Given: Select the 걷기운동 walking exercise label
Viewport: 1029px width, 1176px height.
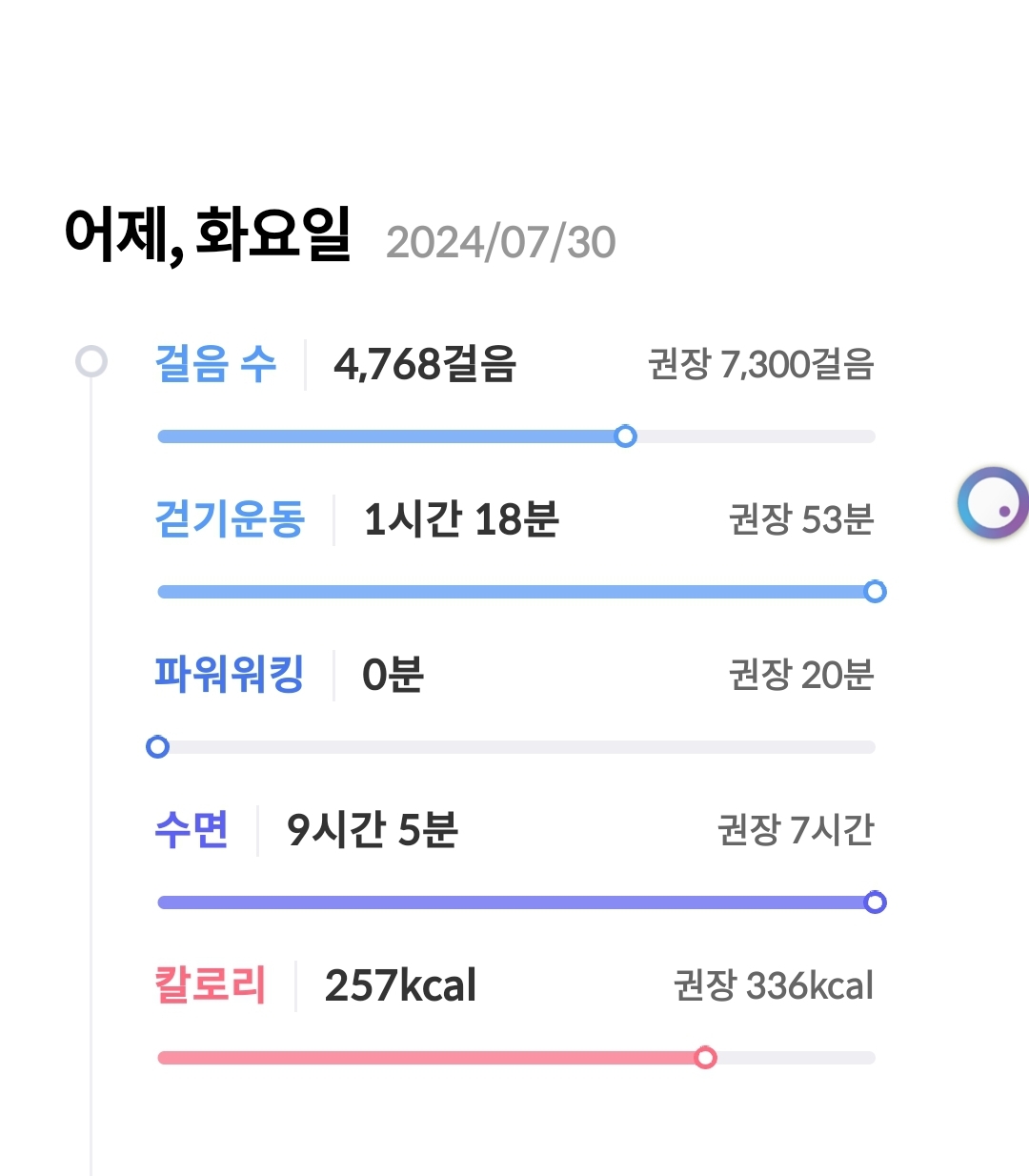Looking at the screenshot, I should (x=230, y=519).
